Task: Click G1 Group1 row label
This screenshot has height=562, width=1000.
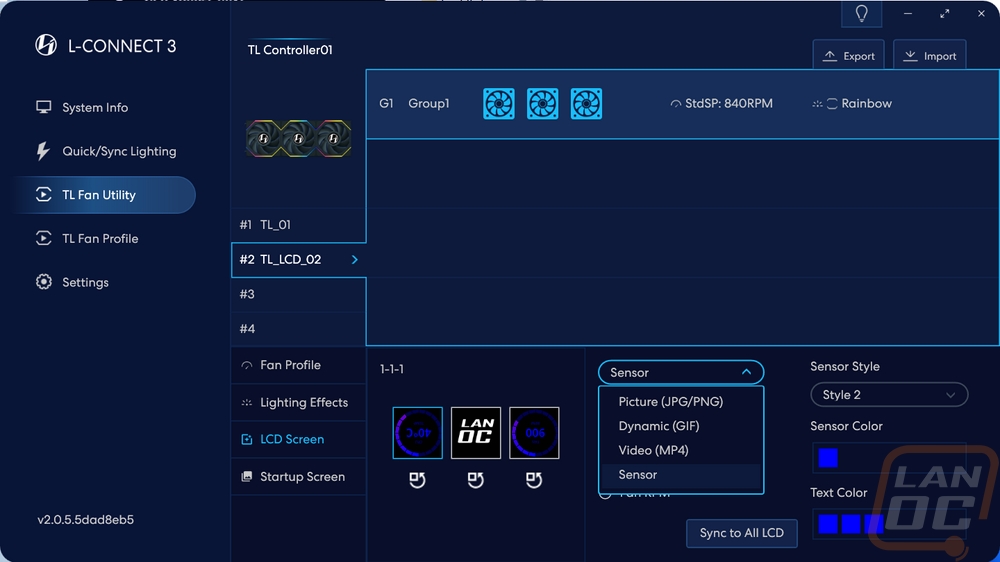Action: (415, 103)
